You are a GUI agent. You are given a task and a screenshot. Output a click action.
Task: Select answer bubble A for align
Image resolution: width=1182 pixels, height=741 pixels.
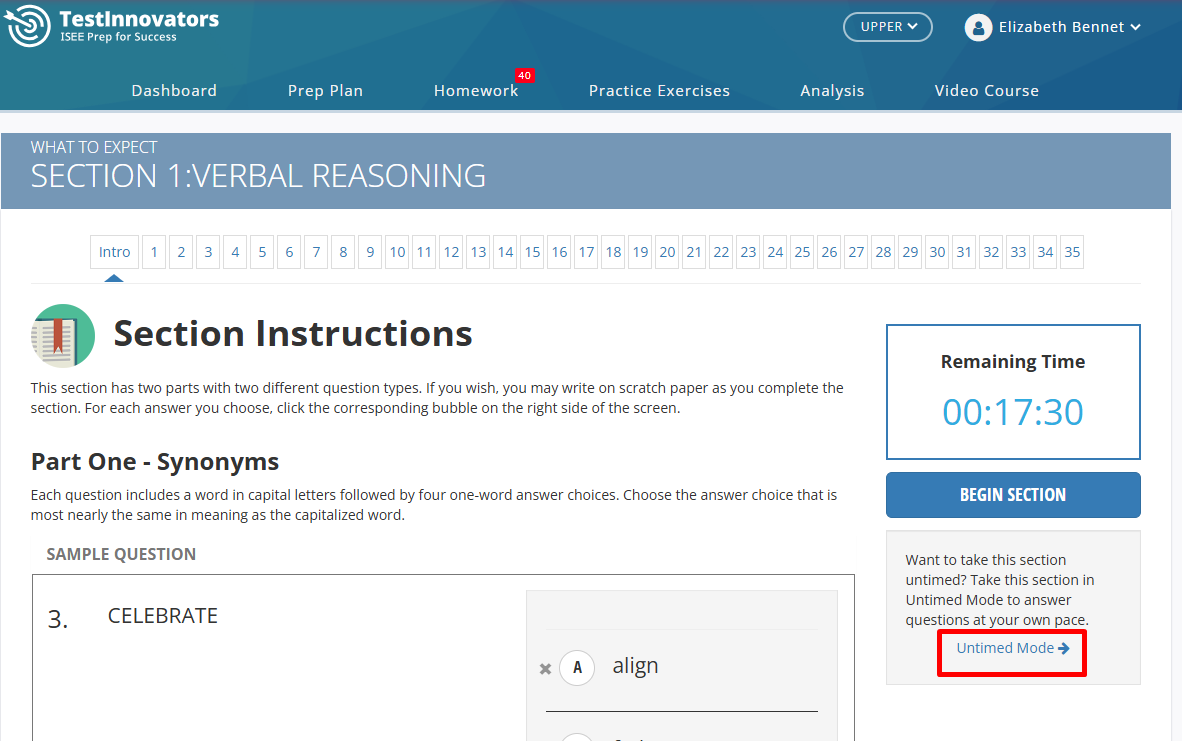pyautogui.click(x=577, y=668)
